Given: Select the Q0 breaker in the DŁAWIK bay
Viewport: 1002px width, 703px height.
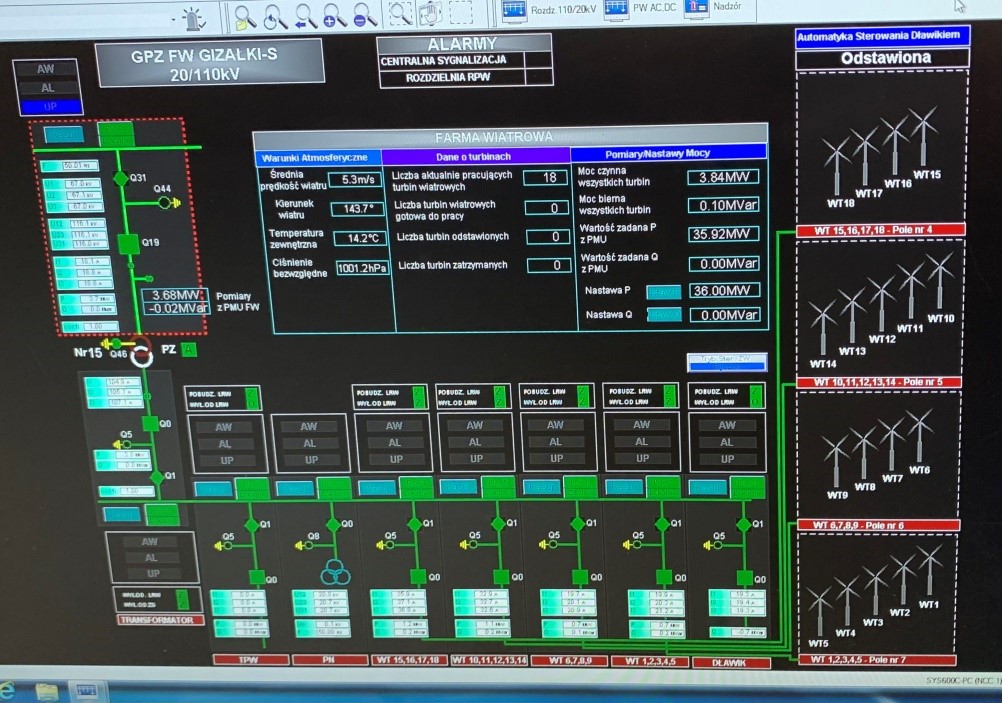Looking at the screenshot, I should coord(744,577).
